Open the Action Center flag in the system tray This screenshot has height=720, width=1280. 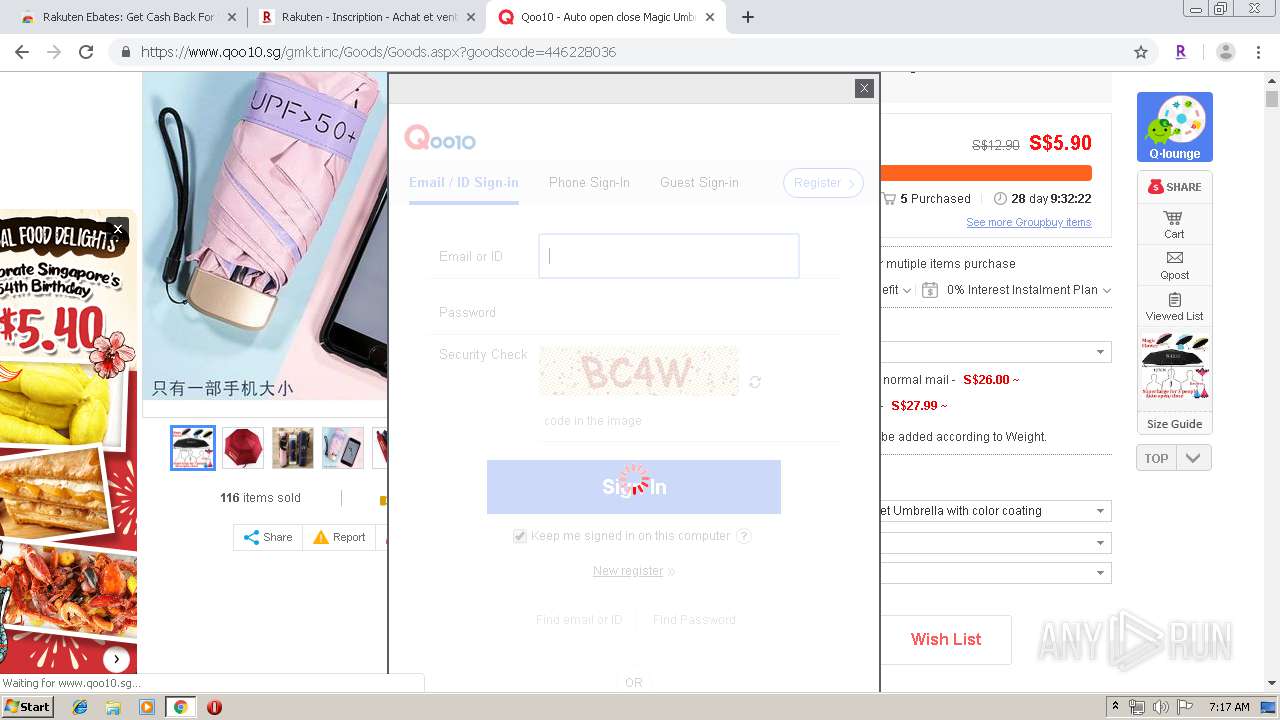tap(1185, 707)
